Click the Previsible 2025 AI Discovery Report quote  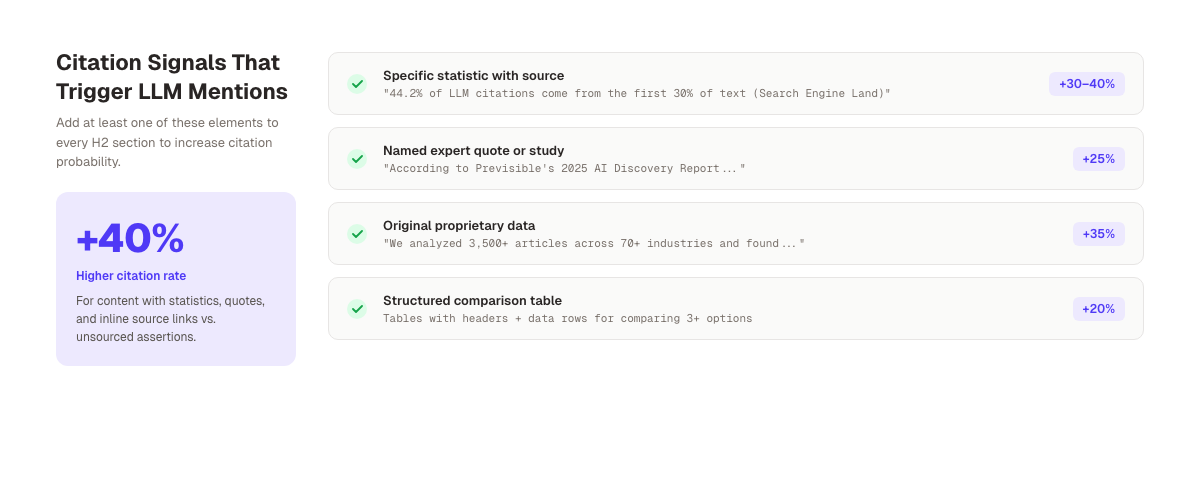pyautogui.click(x=564, y=169)
